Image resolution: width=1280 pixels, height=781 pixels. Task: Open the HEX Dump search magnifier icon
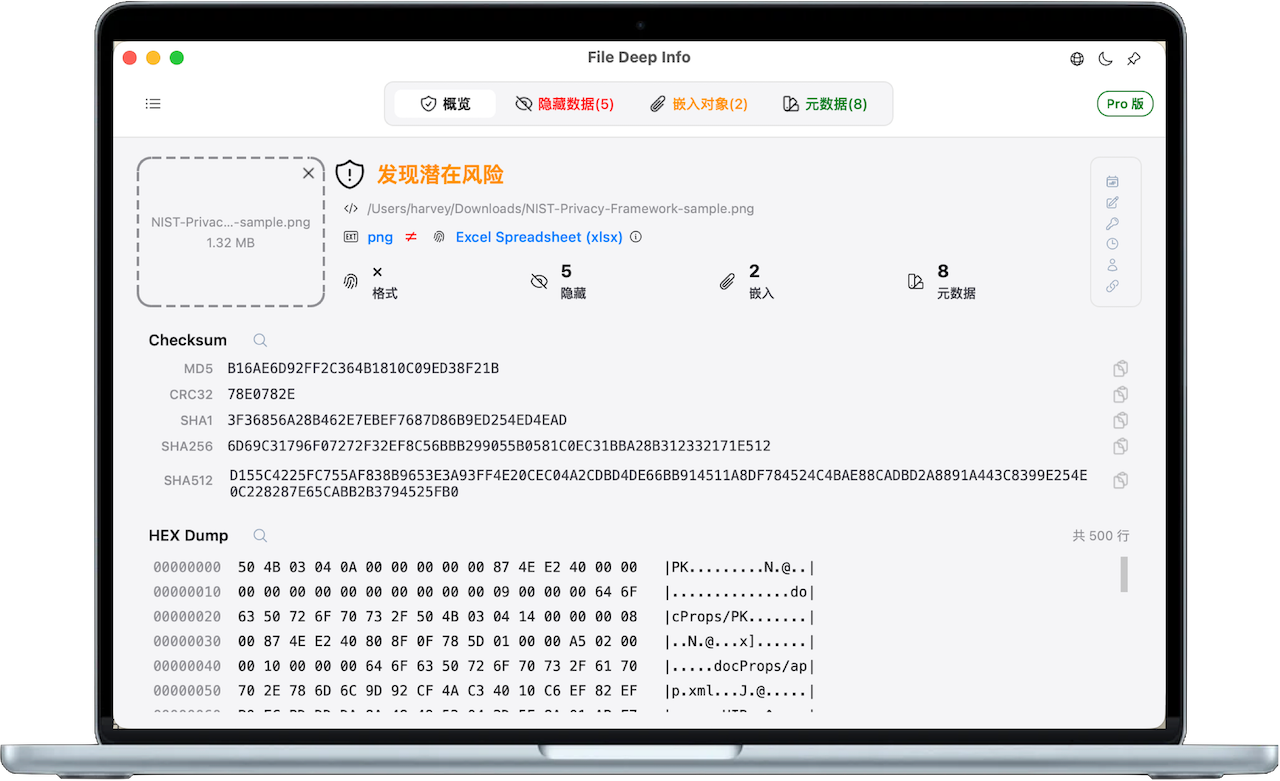click(259, 535)
